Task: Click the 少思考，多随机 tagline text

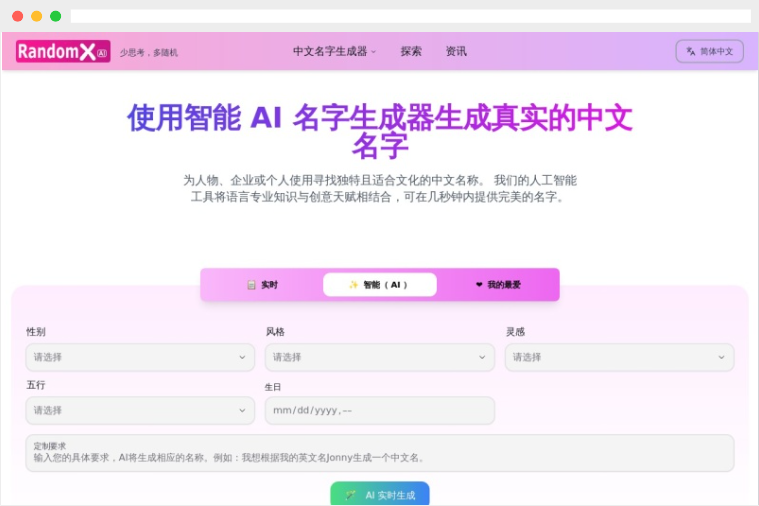Action: [149, 52]
